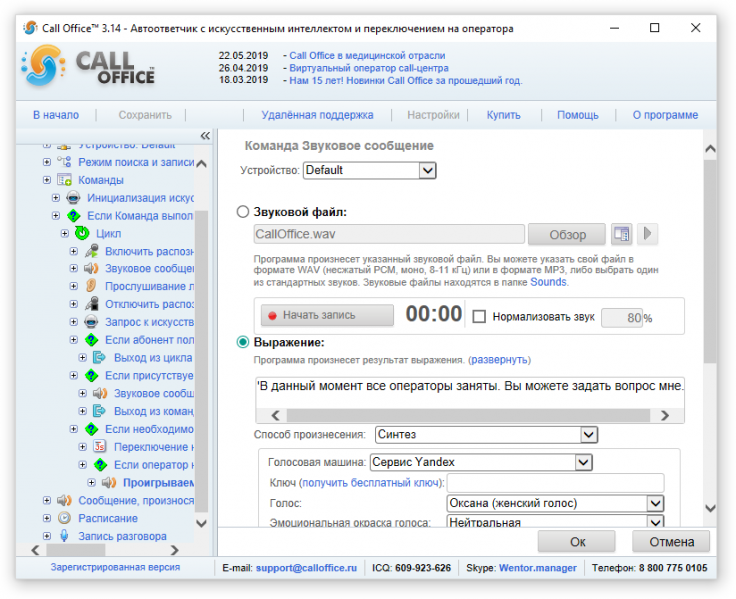This screenshot has height=599, width=736.
Task: Click the microphone icon for Запись разговора
Action: 64,536
